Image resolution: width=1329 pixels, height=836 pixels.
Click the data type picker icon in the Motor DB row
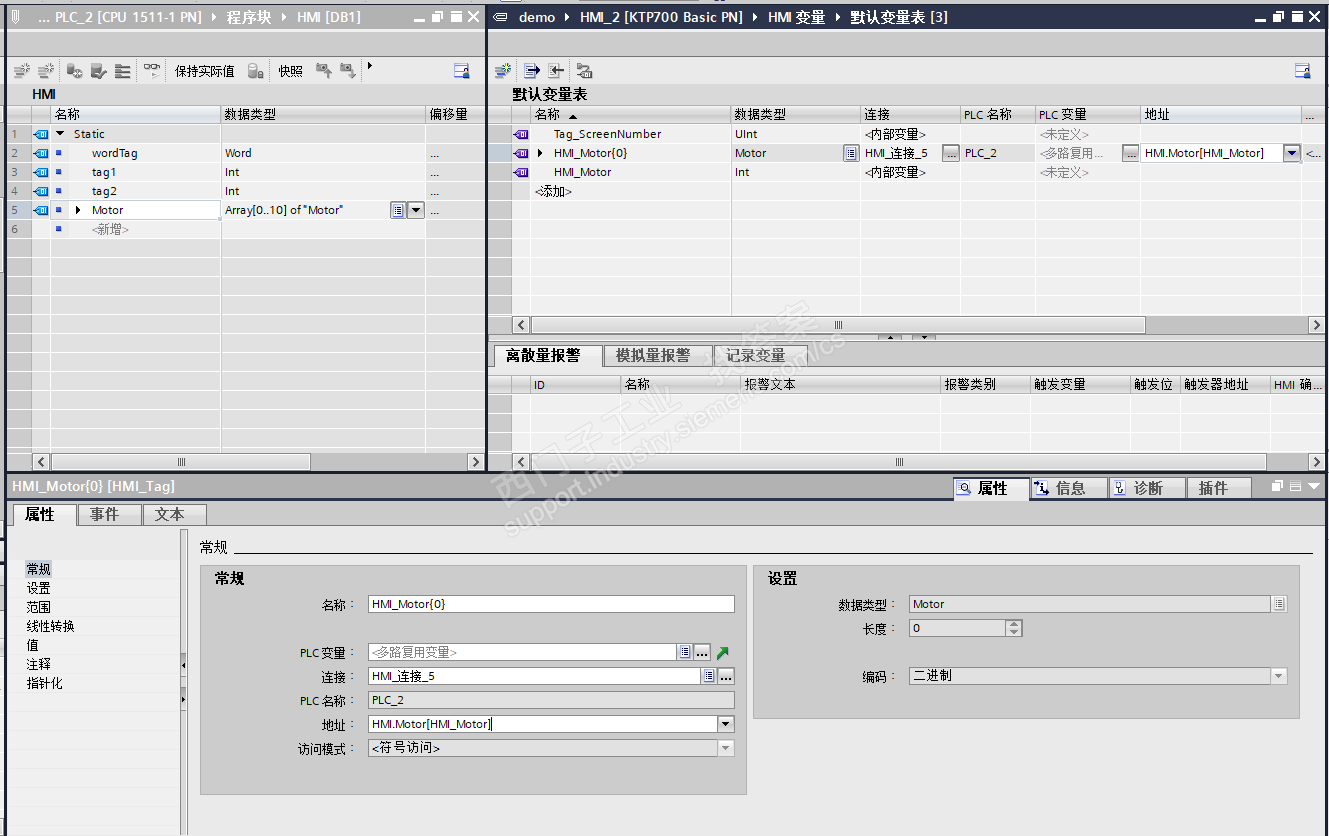click(x=398, y=210)
